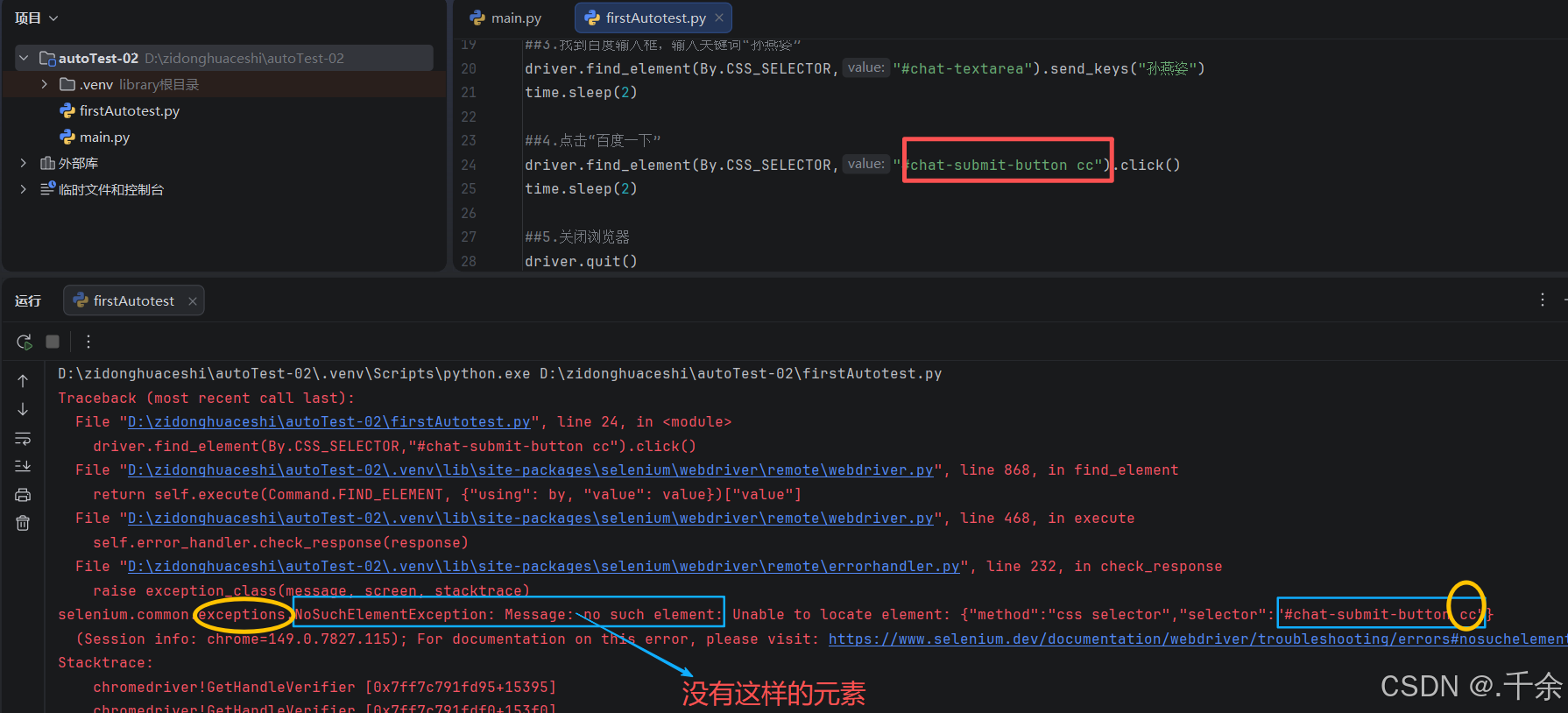The height and width of the screenshot is (713, 1568).
Task: Click line number 28 in gutter
Action: [x=469, y=261]
